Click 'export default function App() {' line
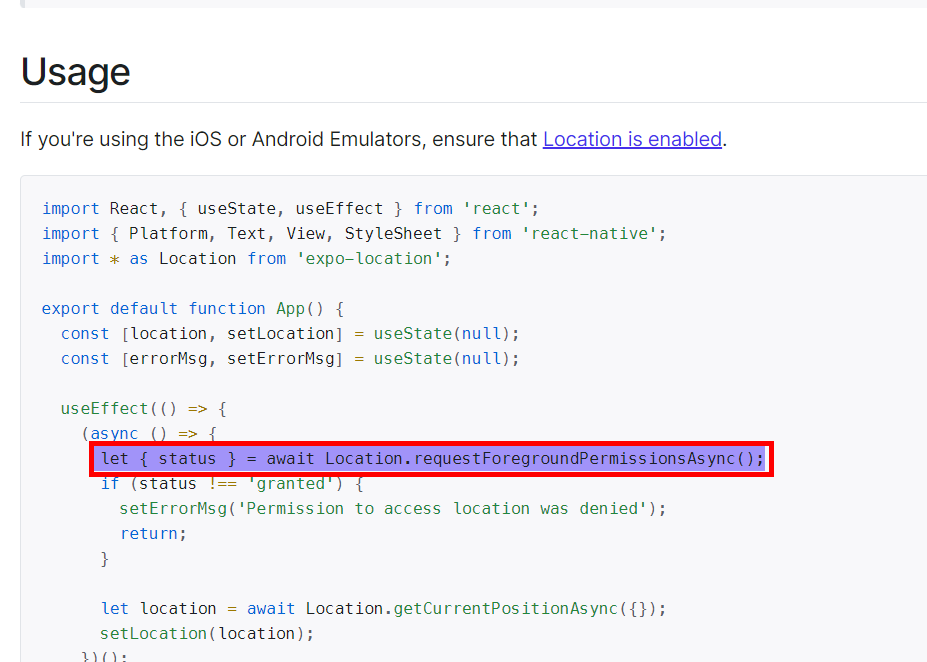Image resolution: width=927 pixels, height=662 pixels. [193, 309]
